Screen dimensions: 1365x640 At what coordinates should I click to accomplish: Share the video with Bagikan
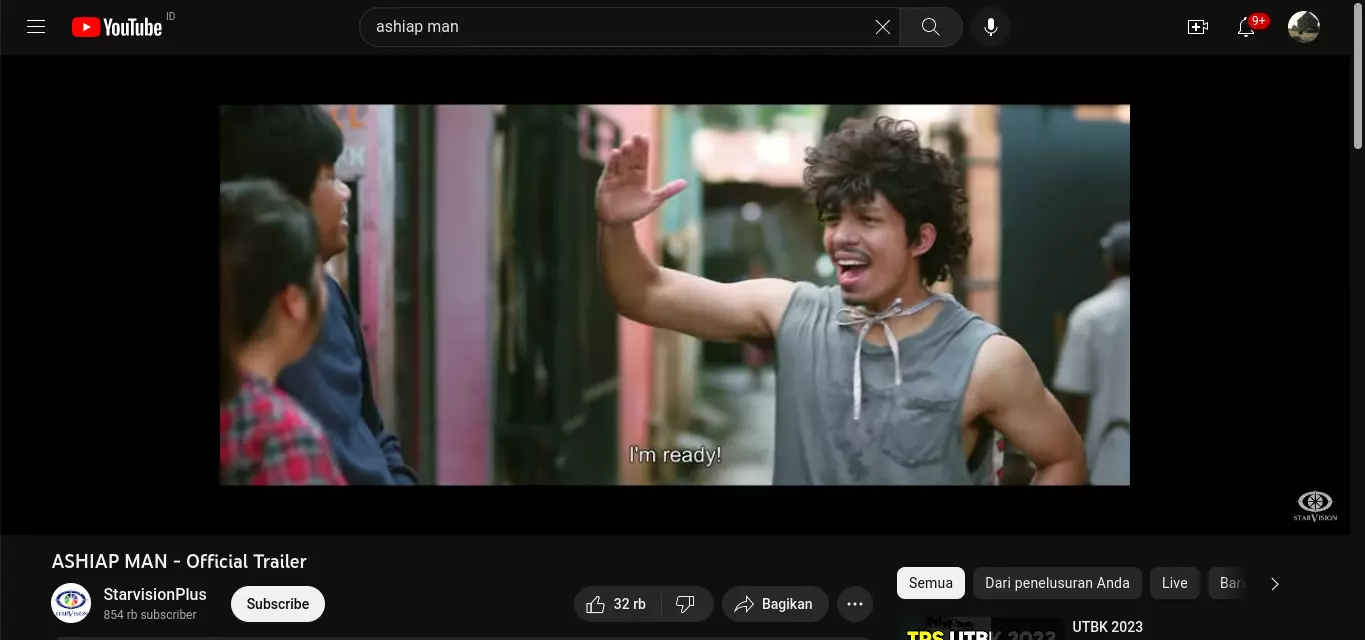click(x=775, y=604)
